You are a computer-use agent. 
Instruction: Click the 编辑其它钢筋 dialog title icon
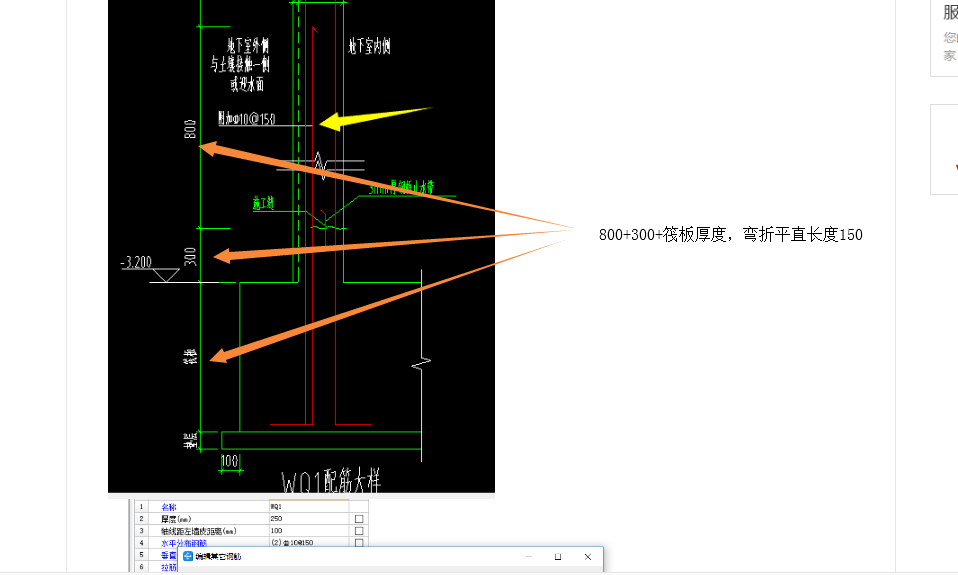188,556
